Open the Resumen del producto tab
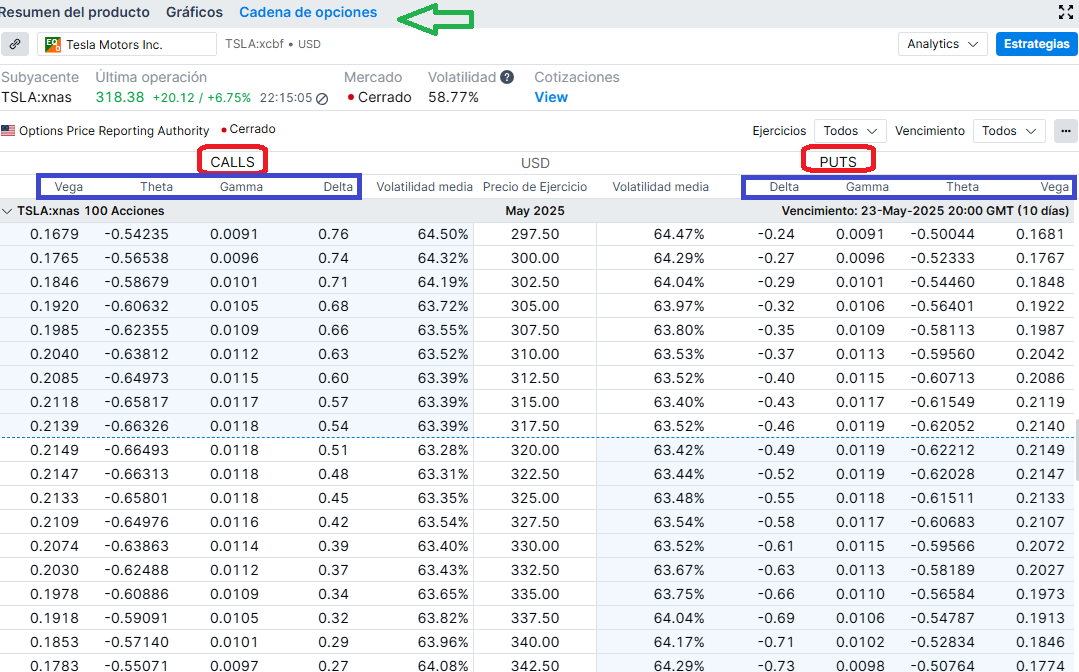The width and height of the screenshot is (1079, 672). (x=74, y=12)
